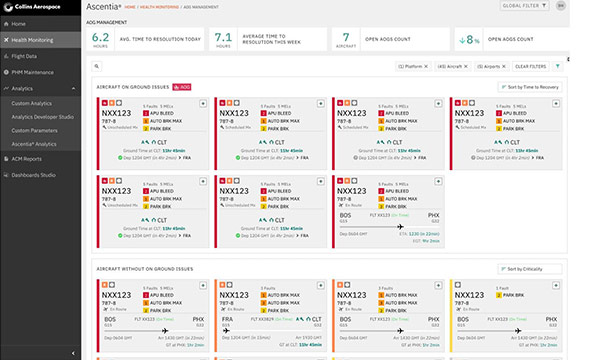Click the user avatar icon at top right
600x360 pixels.
(x=561, y=6)
